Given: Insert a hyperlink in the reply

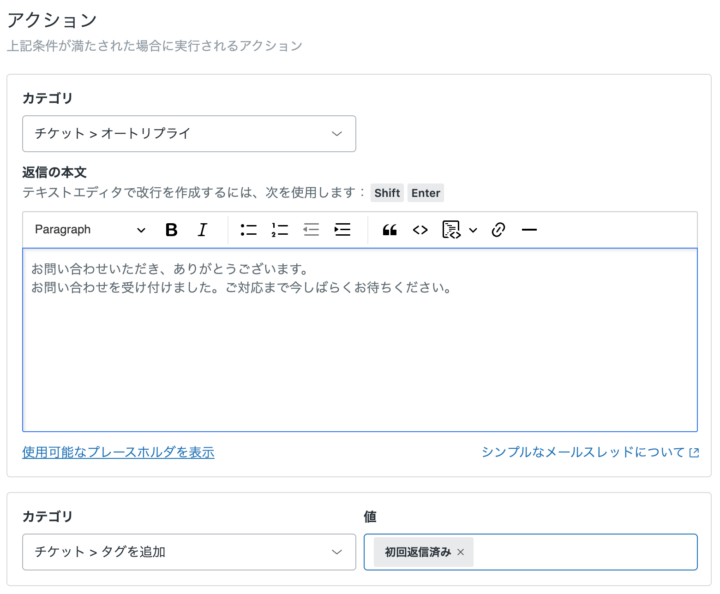Looking at the screenshot, I should 498,230.
